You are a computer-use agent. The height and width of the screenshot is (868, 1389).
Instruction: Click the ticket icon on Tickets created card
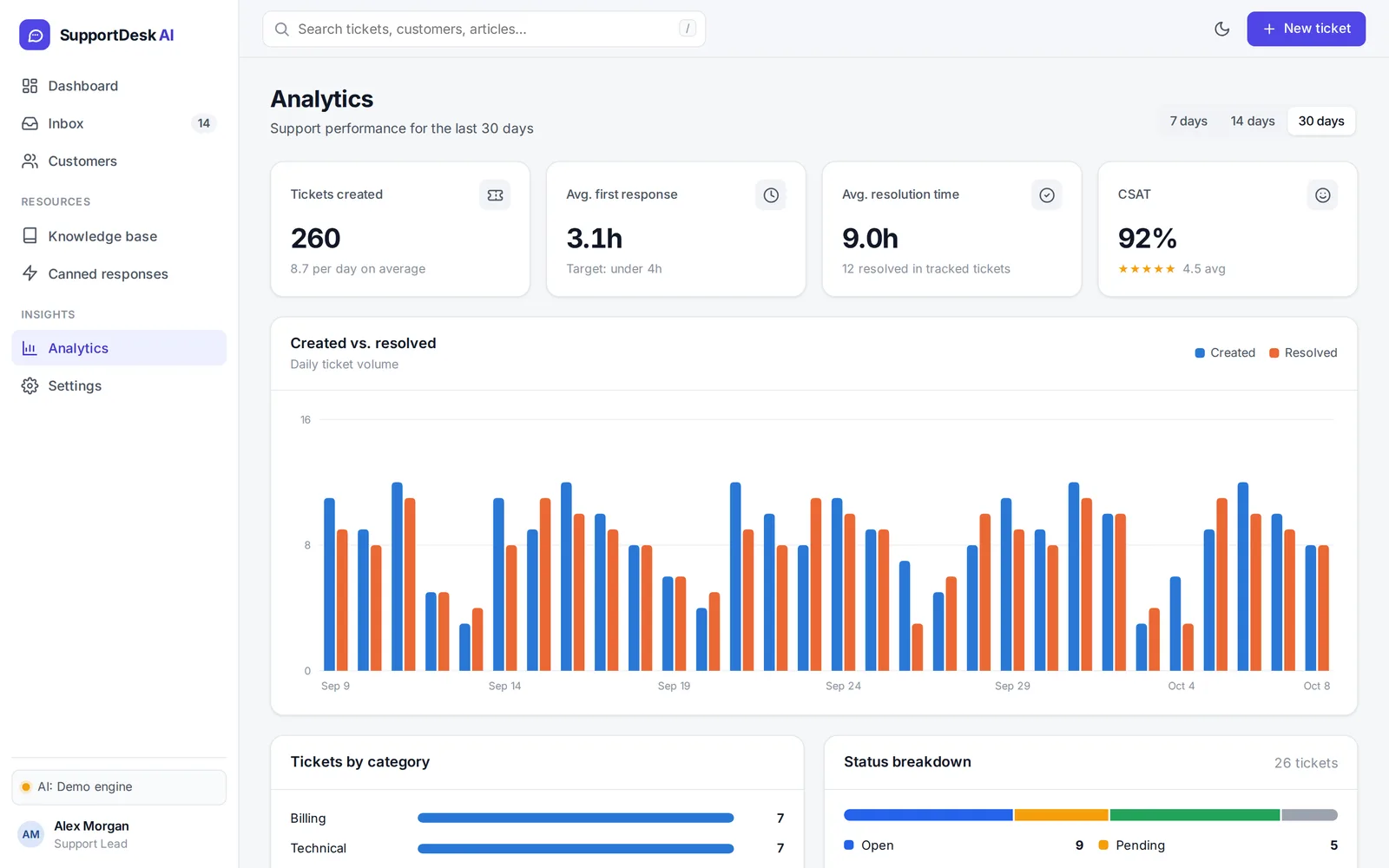click(x=495, y=195)
